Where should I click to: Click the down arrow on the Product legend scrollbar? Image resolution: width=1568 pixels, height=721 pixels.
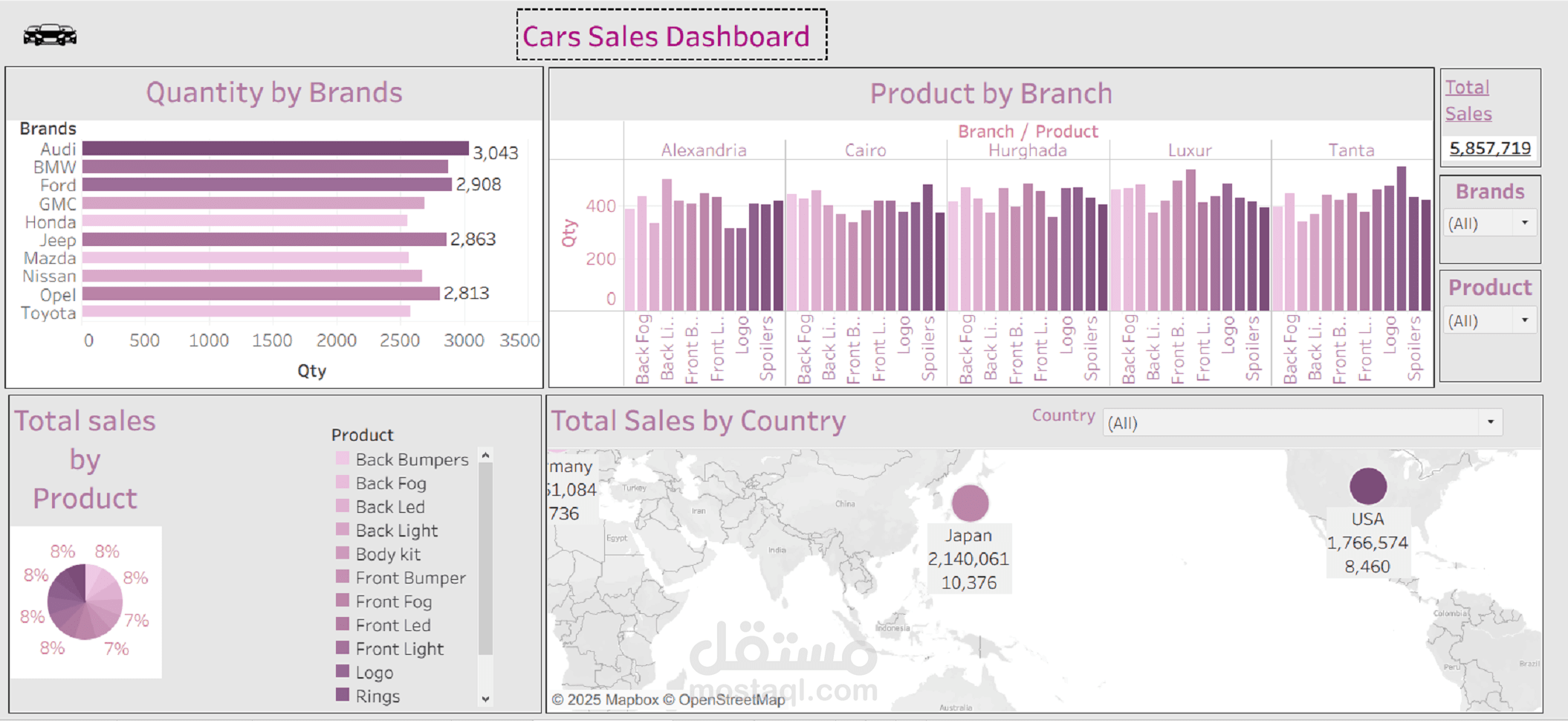485,699
